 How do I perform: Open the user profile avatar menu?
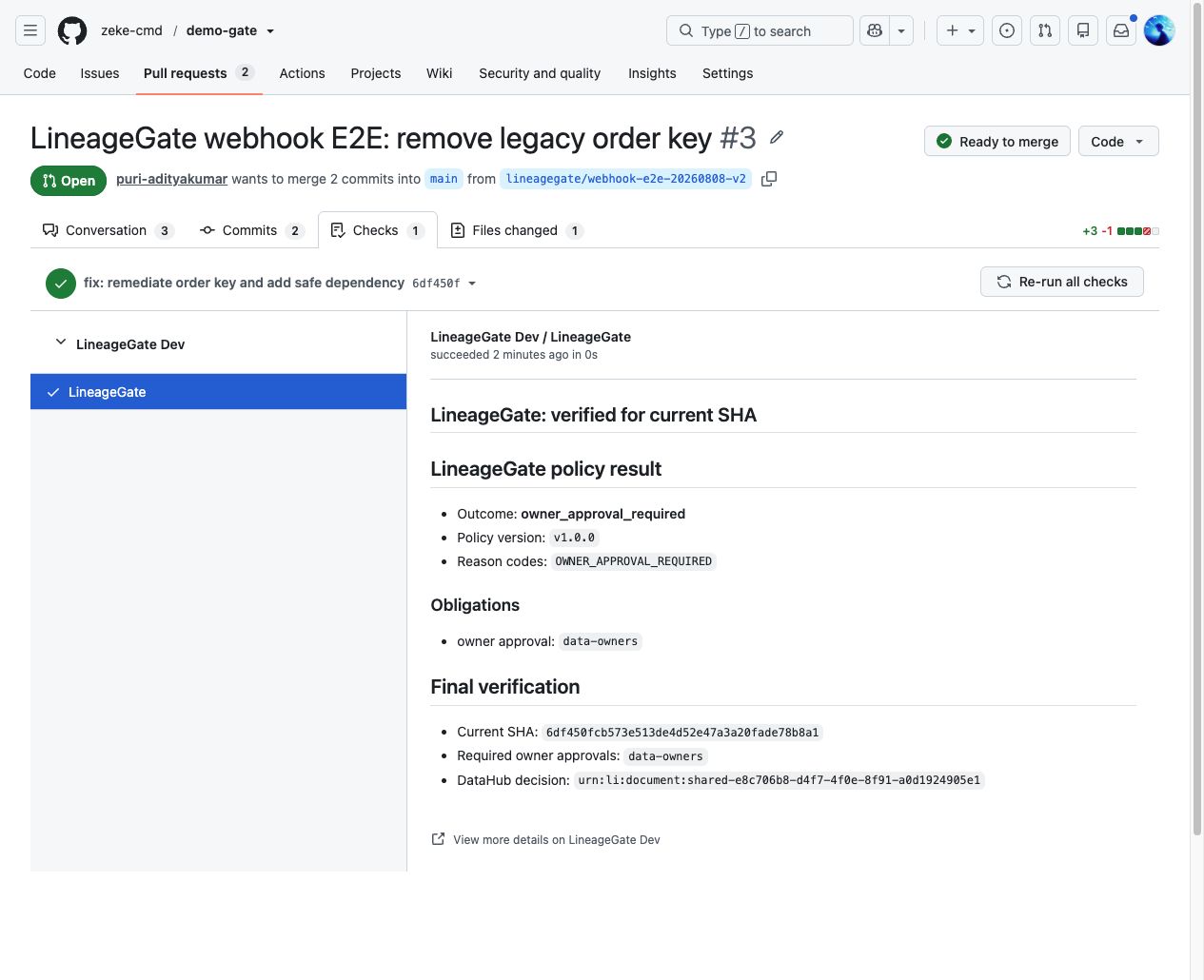(x=1159, y=30)
